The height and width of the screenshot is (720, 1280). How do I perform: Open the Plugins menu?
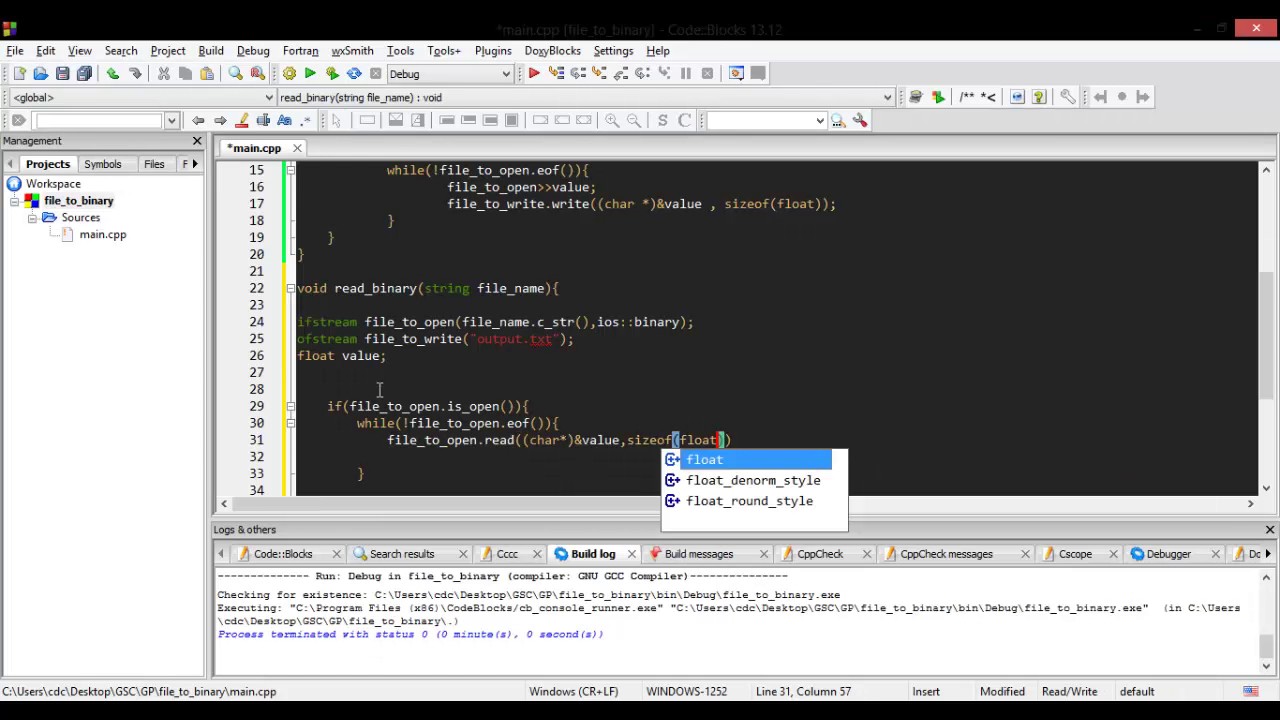pos(493,51)
